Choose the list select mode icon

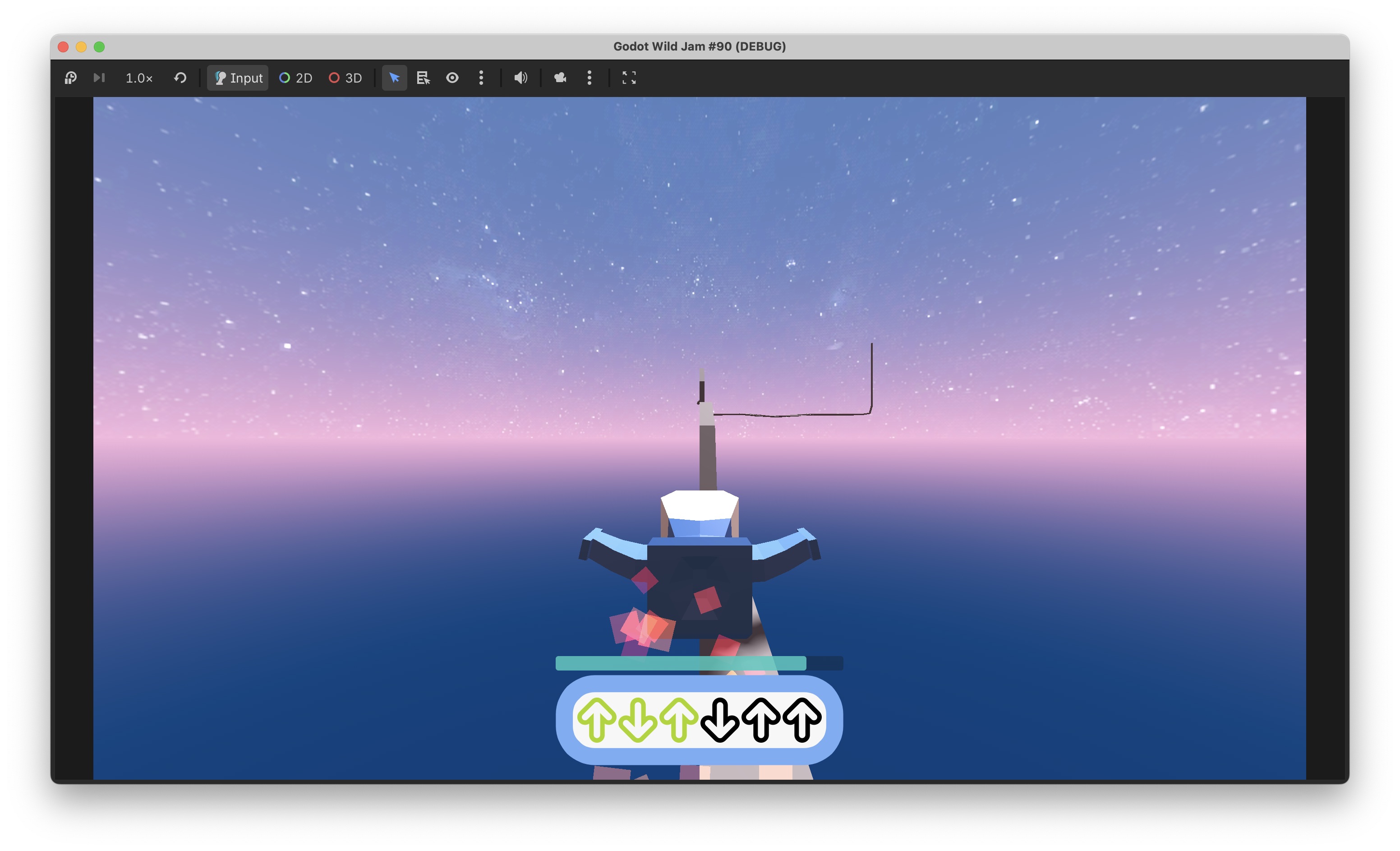point(424,78)
